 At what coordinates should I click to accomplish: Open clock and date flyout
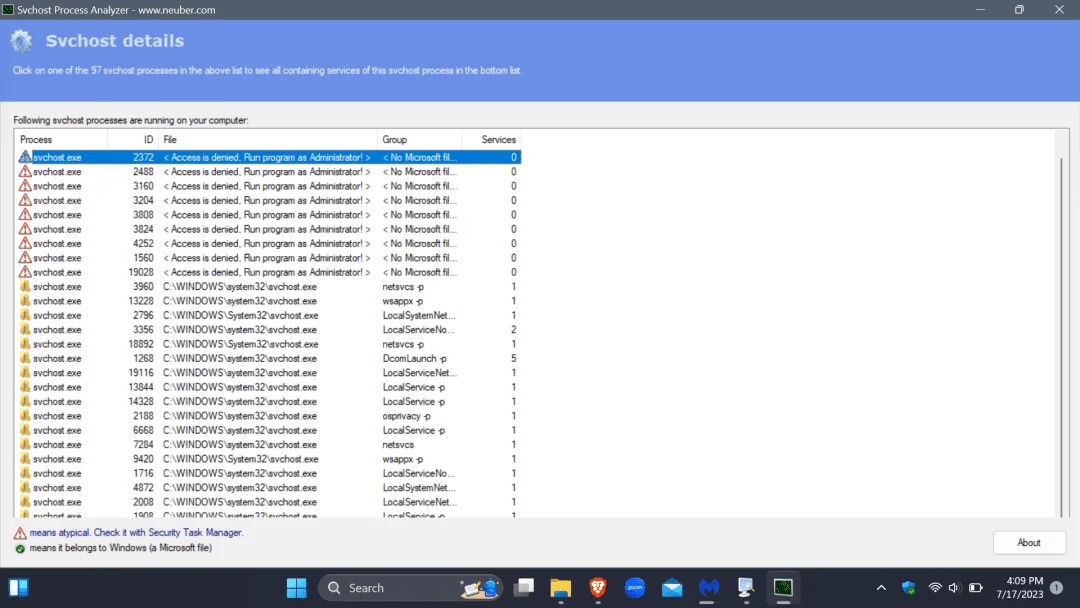[x=1019, y=588]
